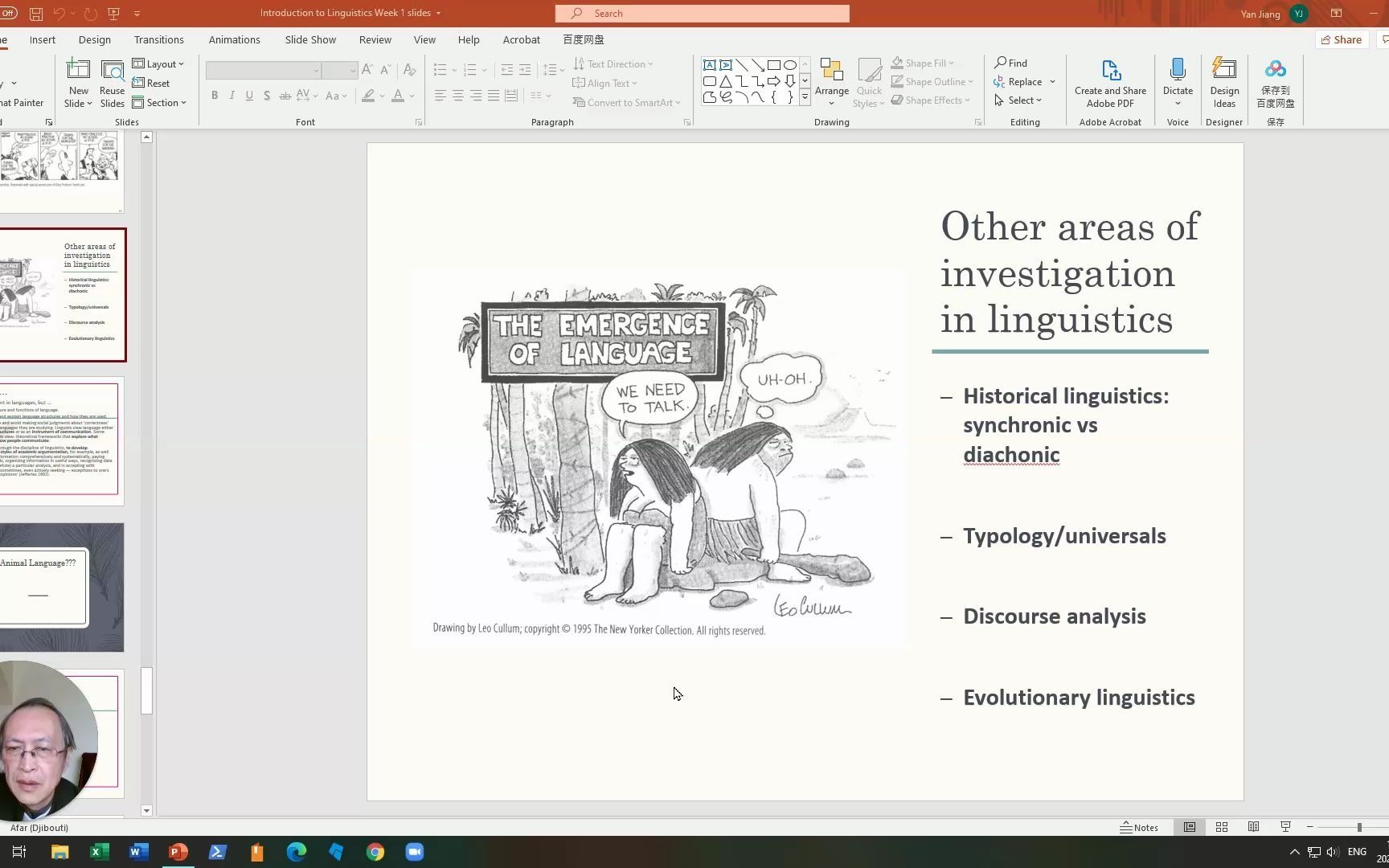This screenshot has width=1389, height=868.
Task: Open Select dropdown in Editing
Action: (1018, 100)
